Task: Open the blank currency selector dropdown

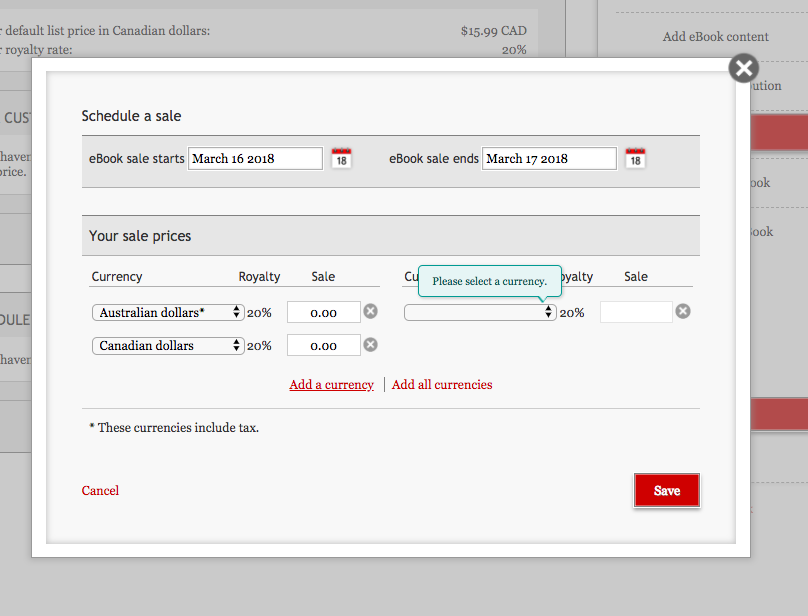Action: click(x=480, y=313)
